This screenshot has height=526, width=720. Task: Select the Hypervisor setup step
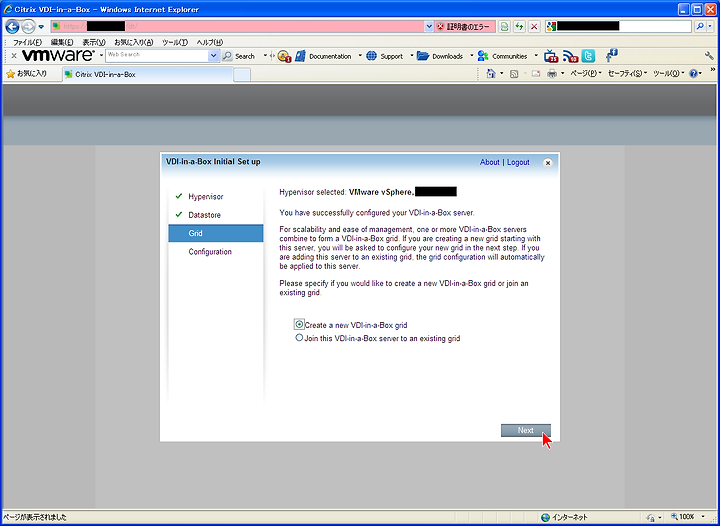216,196
